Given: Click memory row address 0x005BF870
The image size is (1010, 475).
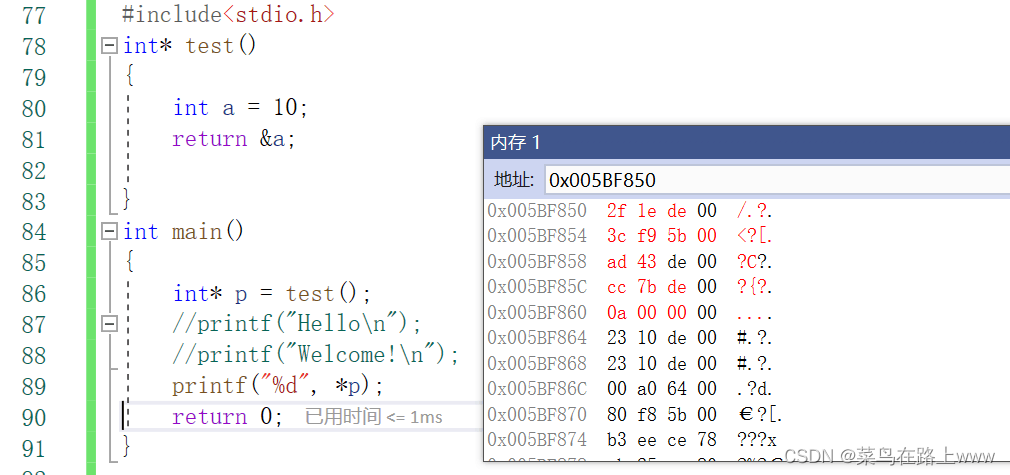Looking at the screenshot, I should (537, 414).
